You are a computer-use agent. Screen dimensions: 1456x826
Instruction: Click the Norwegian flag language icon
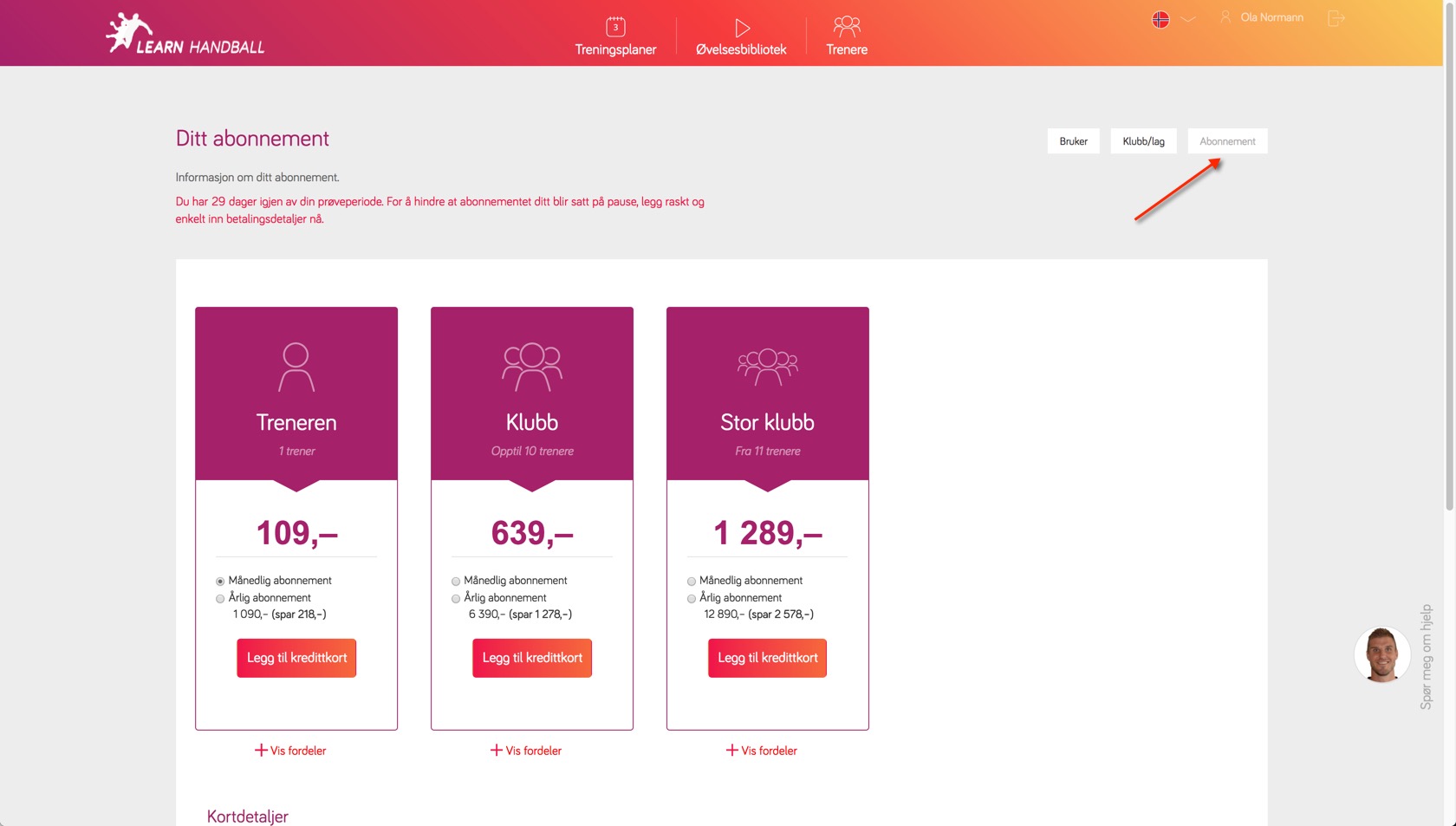pos(1160,19)
